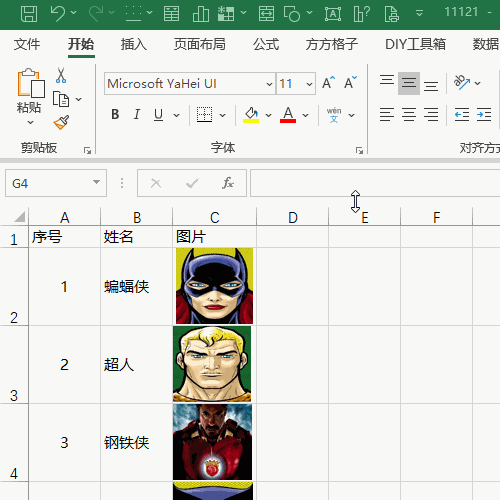Expand the font size 11 dropdown

coord(309,84)
